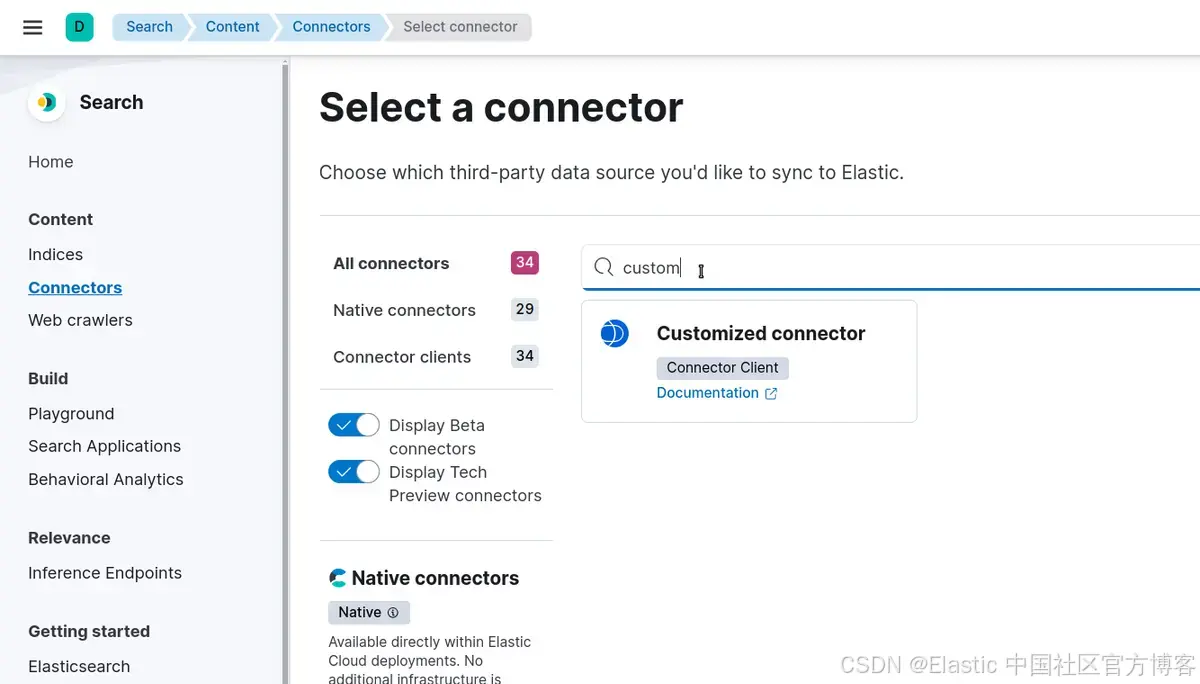Click the connector search field containing custom
Viewport: 1200px width, 684px height.
(890, 267)
